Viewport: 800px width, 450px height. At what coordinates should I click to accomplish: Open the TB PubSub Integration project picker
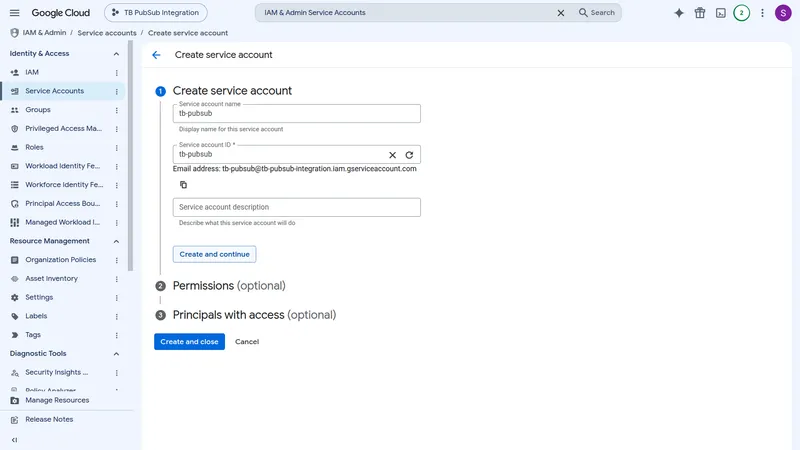click(156, 13)
